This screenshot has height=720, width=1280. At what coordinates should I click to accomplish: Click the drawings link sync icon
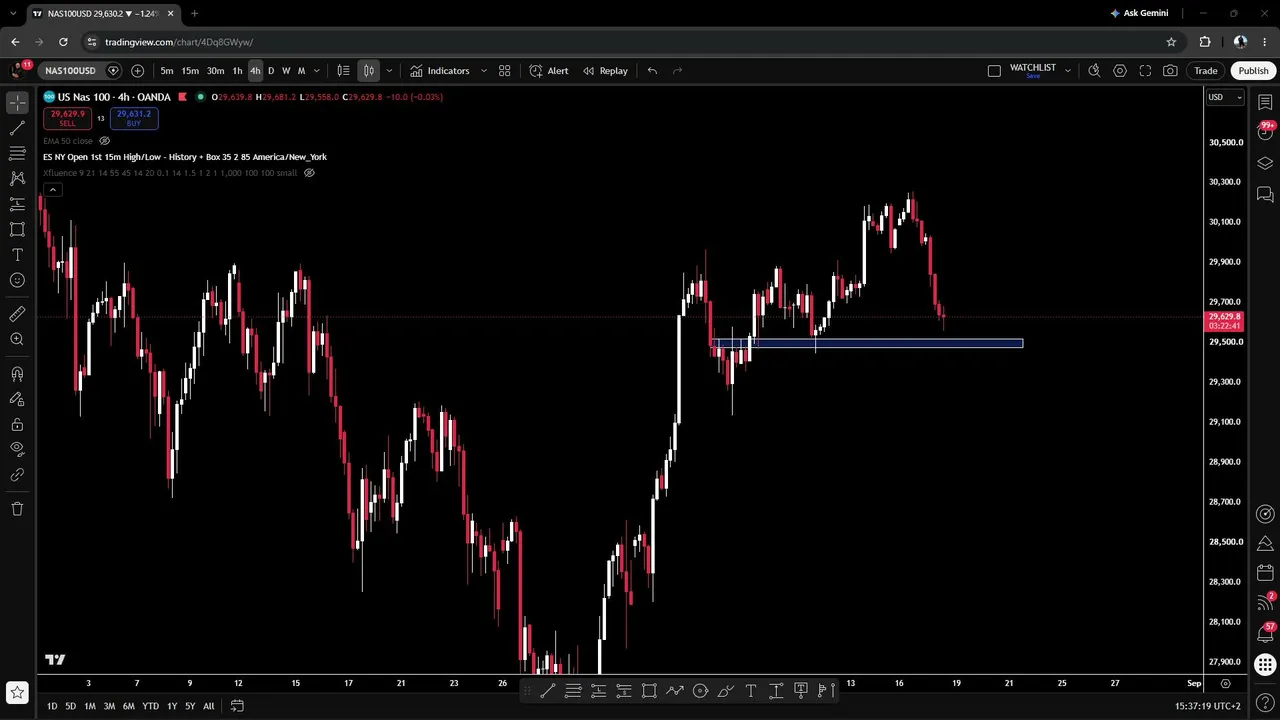(x=17, y=475)
